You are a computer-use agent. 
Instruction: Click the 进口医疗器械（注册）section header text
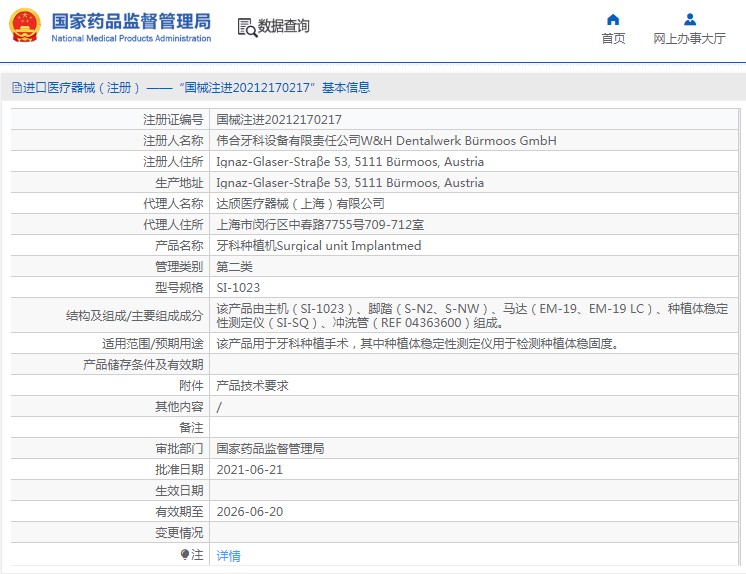pos(81,88)
